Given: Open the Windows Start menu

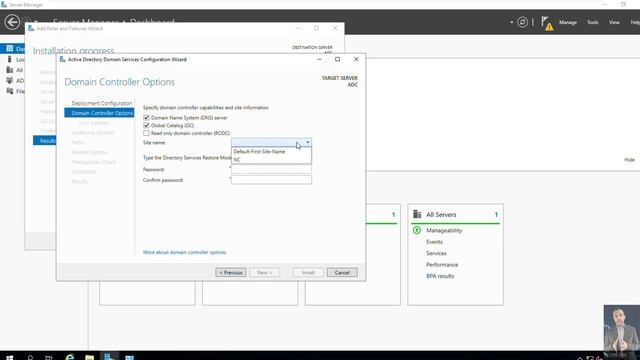Looking at the screenshot, I should pos(9,357).
